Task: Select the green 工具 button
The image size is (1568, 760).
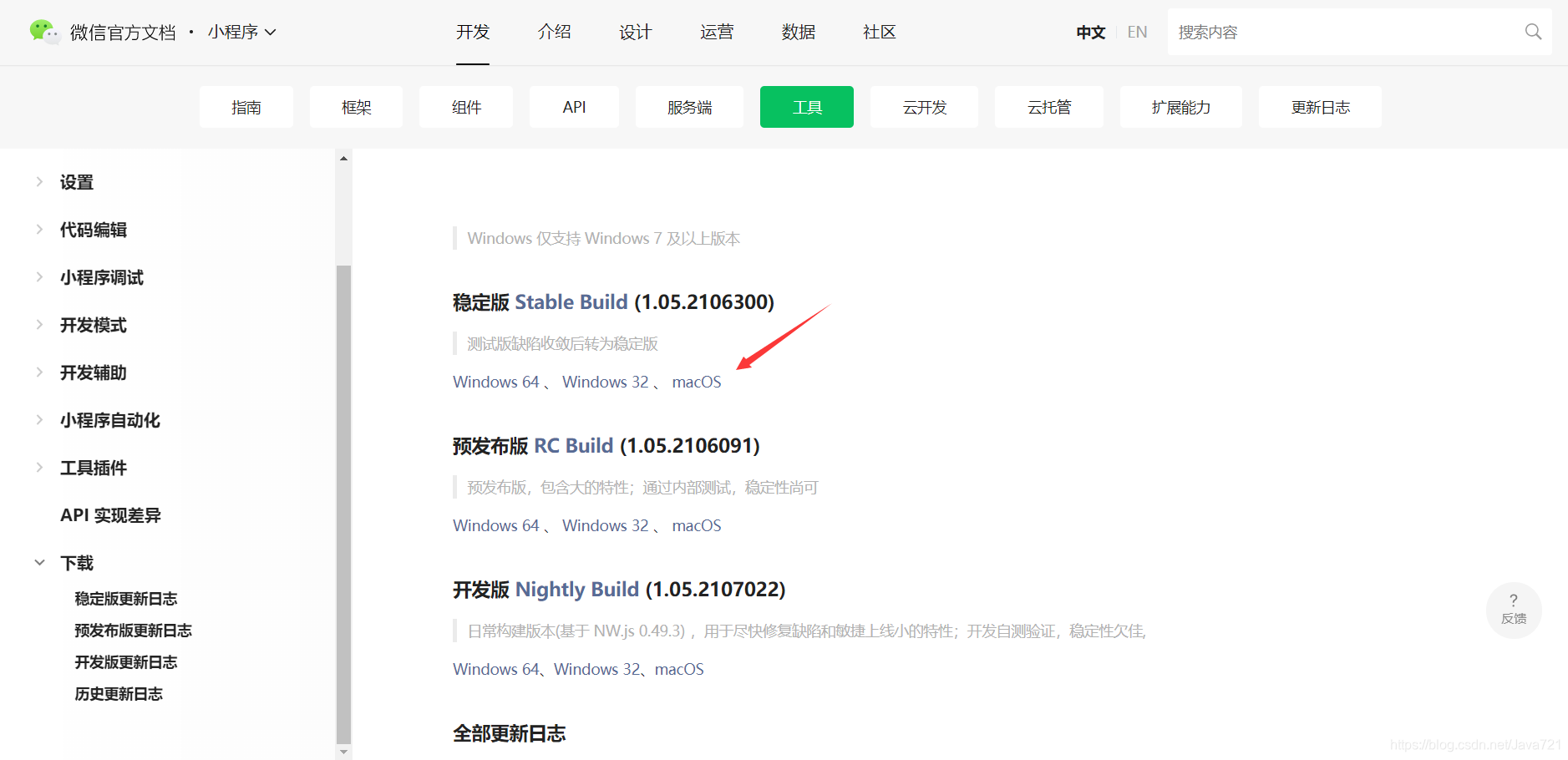Action: [807, 107]
